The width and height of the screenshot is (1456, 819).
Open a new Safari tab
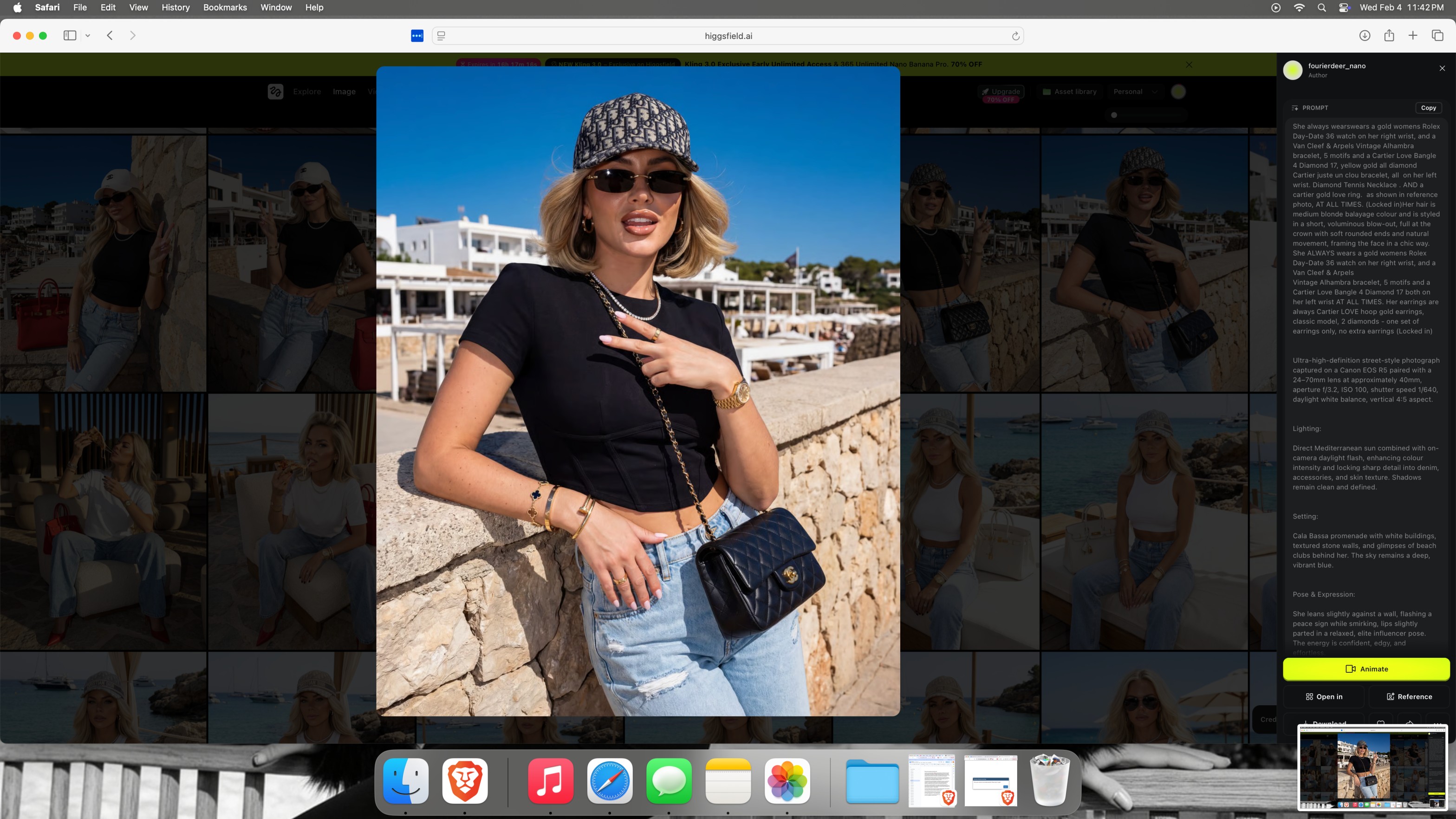(x=1412, y=36)
